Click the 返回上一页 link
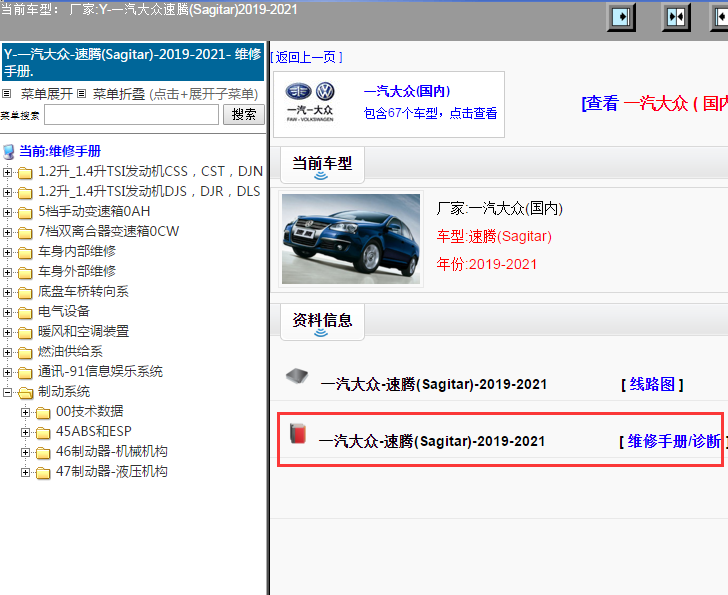The width and height of the screenshot is (728, 595). 306,57
